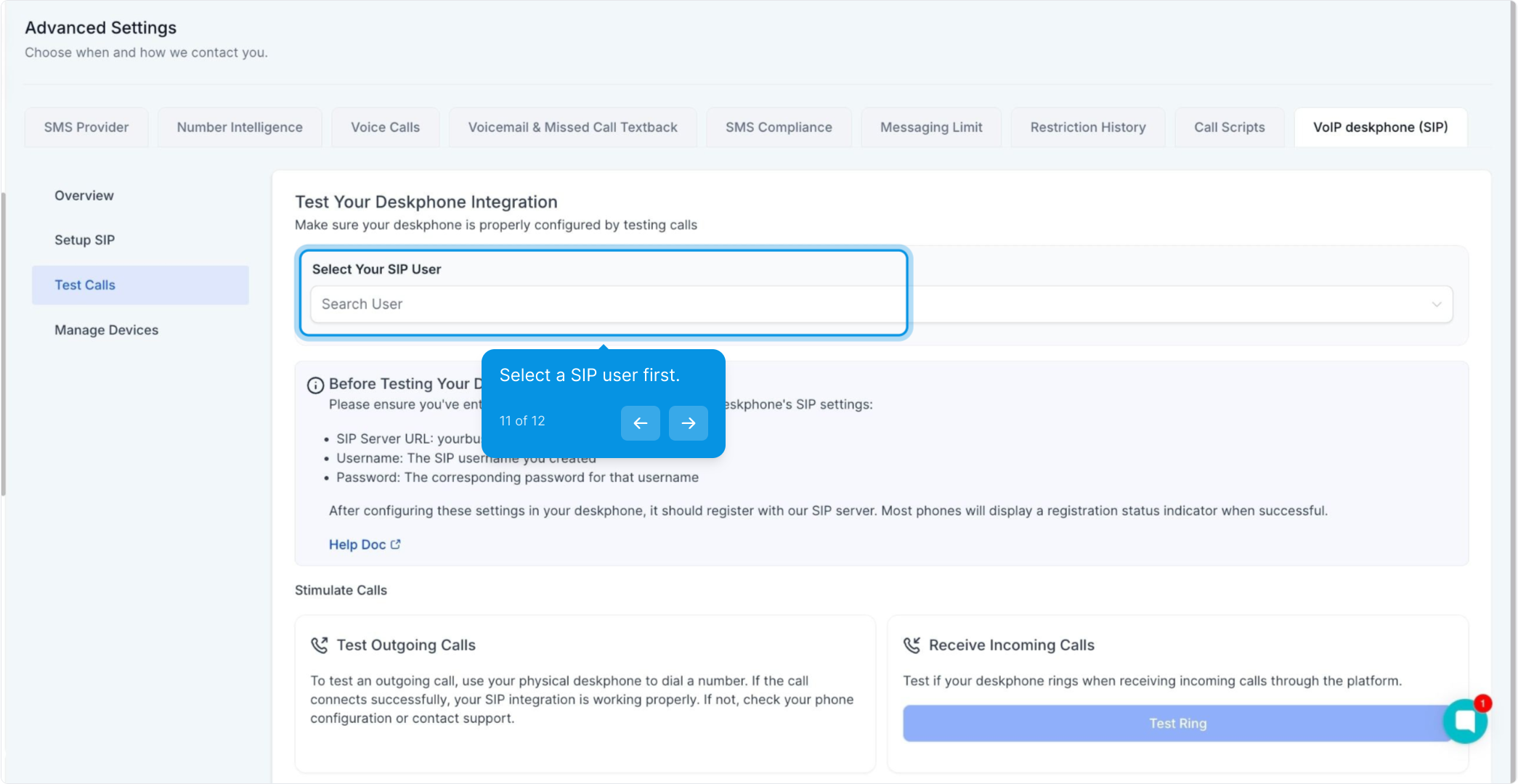Open Setup SIP in the sidebar
The image size is (1518, 784).
coord(85,240)
